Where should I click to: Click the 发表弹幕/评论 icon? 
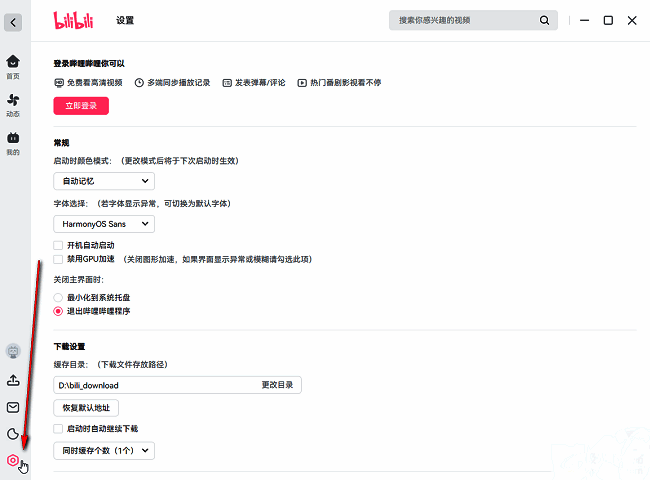[x=227, y=83]
